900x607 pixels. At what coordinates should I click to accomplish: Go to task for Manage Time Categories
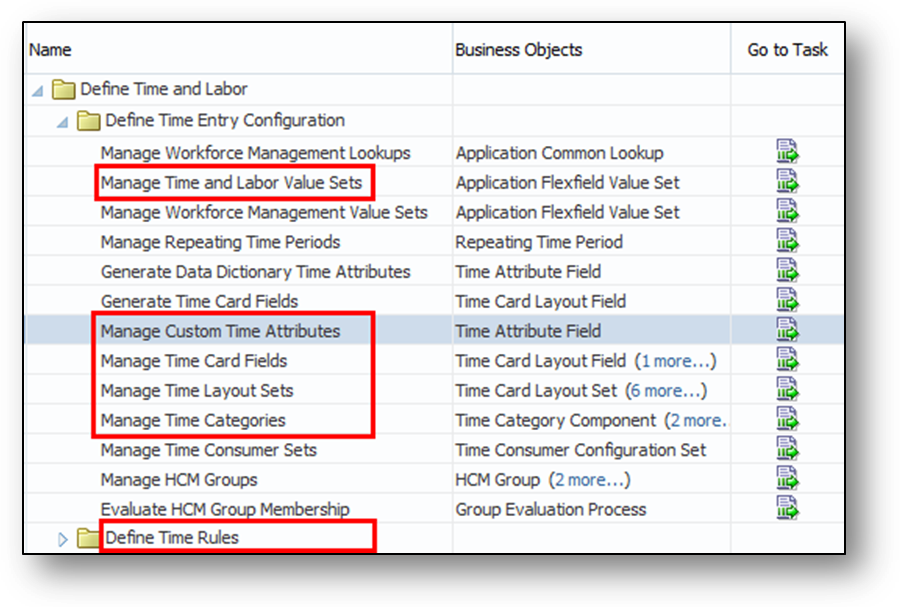click(x=787, y=420)
